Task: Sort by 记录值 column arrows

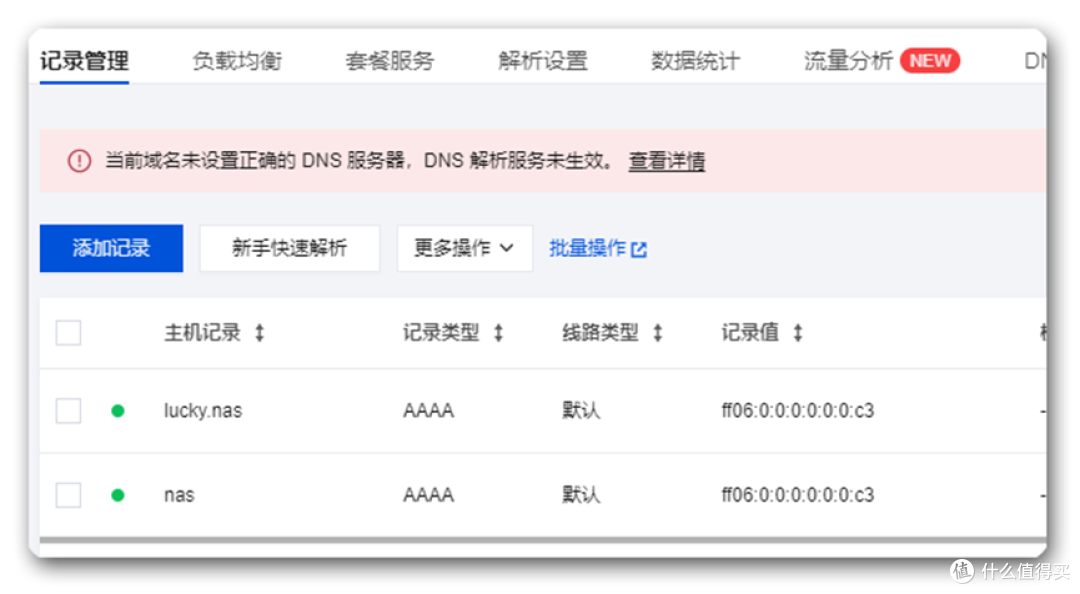Action: click(x=798, y=334)
